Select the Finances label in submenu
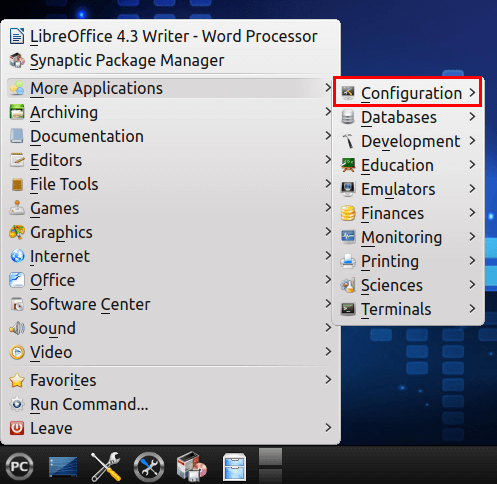 pos(393,213)
